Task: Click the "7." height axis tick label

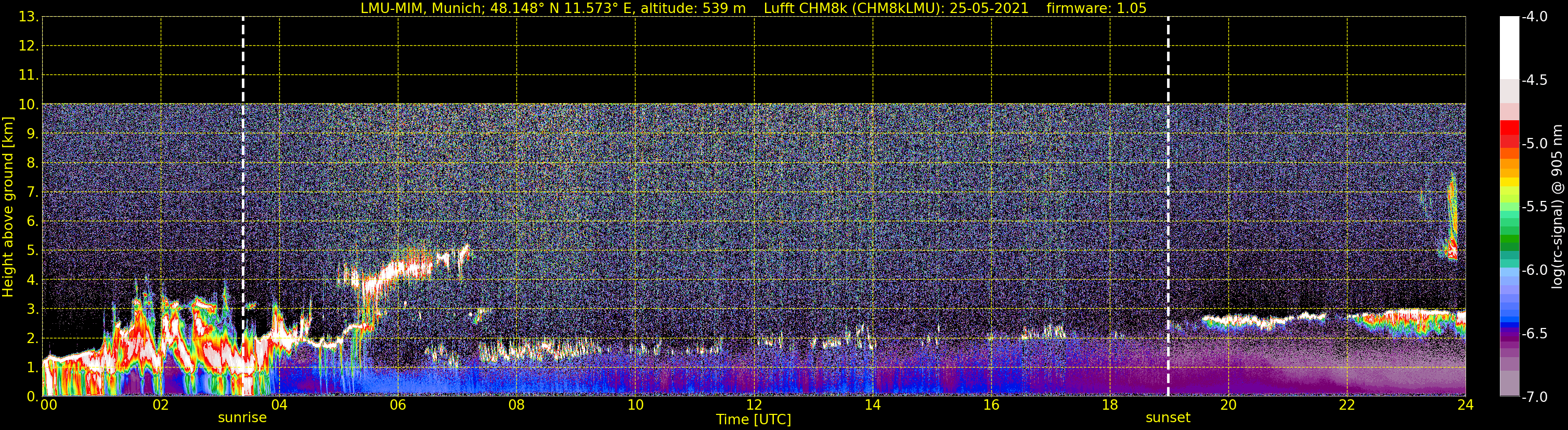Action: pyautogui.click(x=32, y=193)
